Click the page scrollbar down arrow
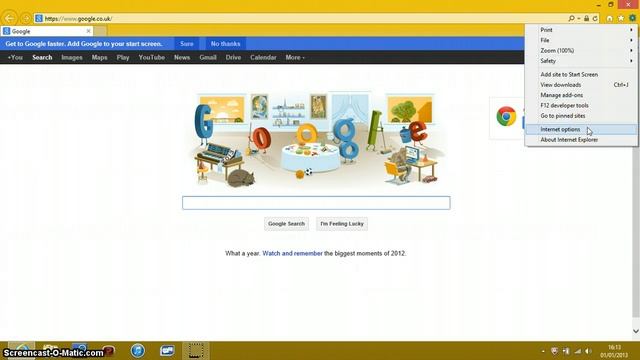 click(x=636, y=331)
